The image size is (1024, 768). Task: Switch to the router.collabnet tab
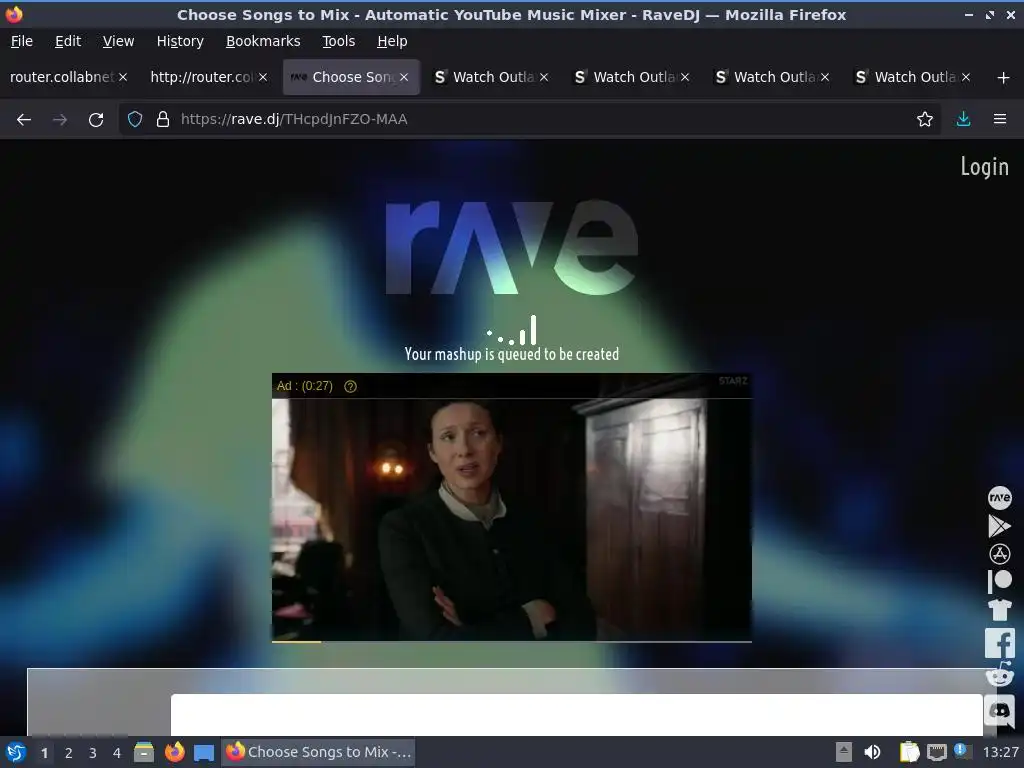coord(62,77)
